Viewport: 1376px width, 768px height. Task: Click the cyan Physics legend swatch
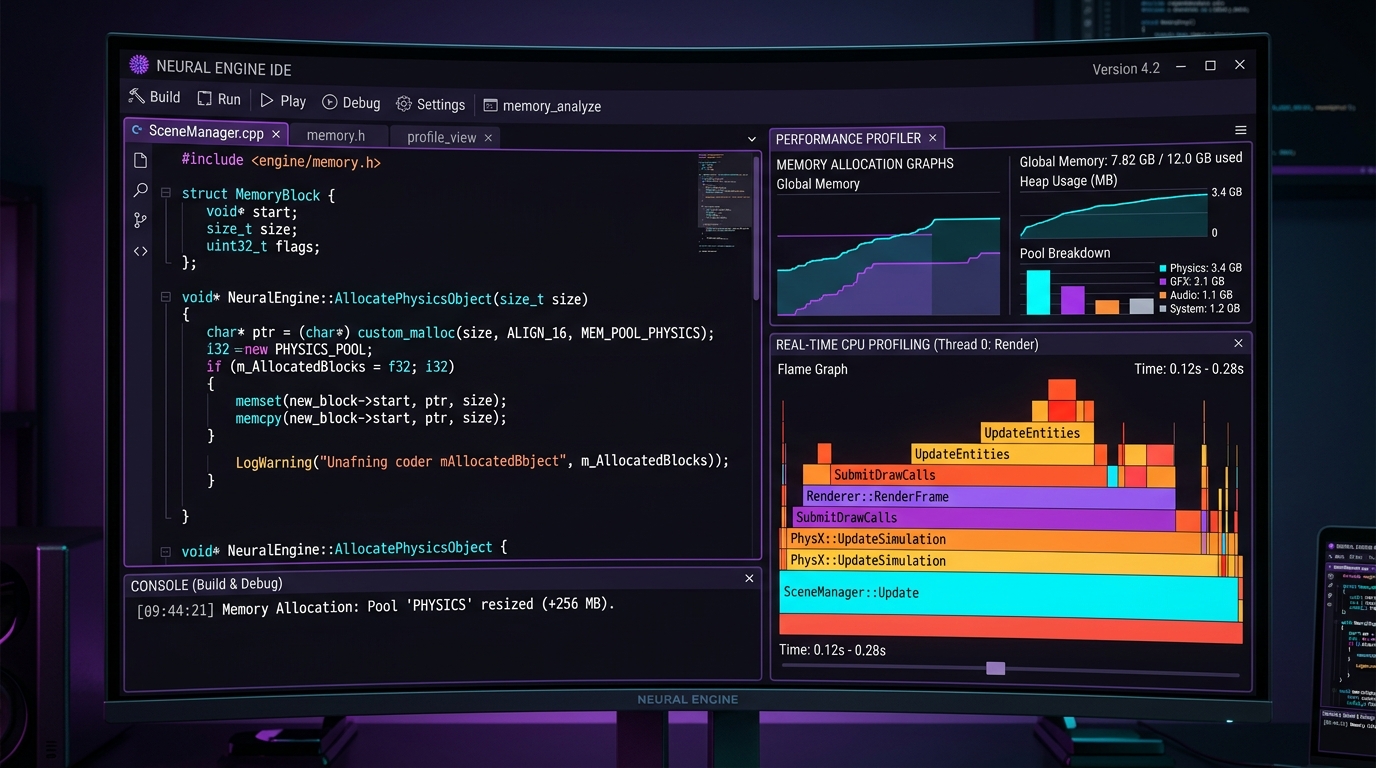pos(1162,268)
